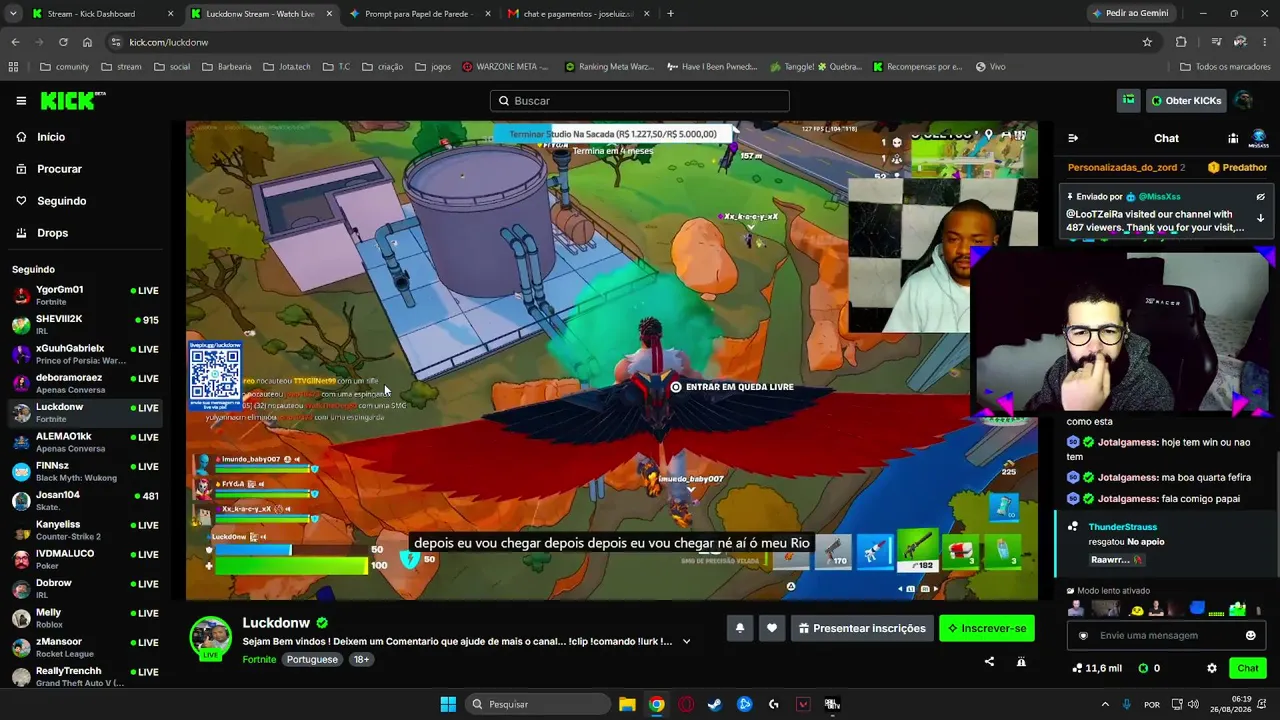Reload the page
Screen dimensions: 1280x720
(63, 42)
